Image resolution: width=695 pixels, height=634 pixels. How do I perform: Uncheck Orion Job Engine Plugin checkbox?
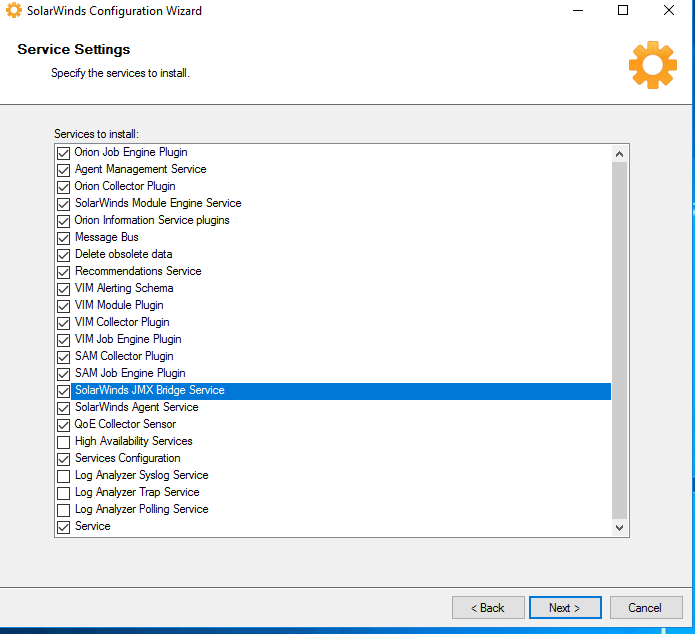(x=63, y=153)
